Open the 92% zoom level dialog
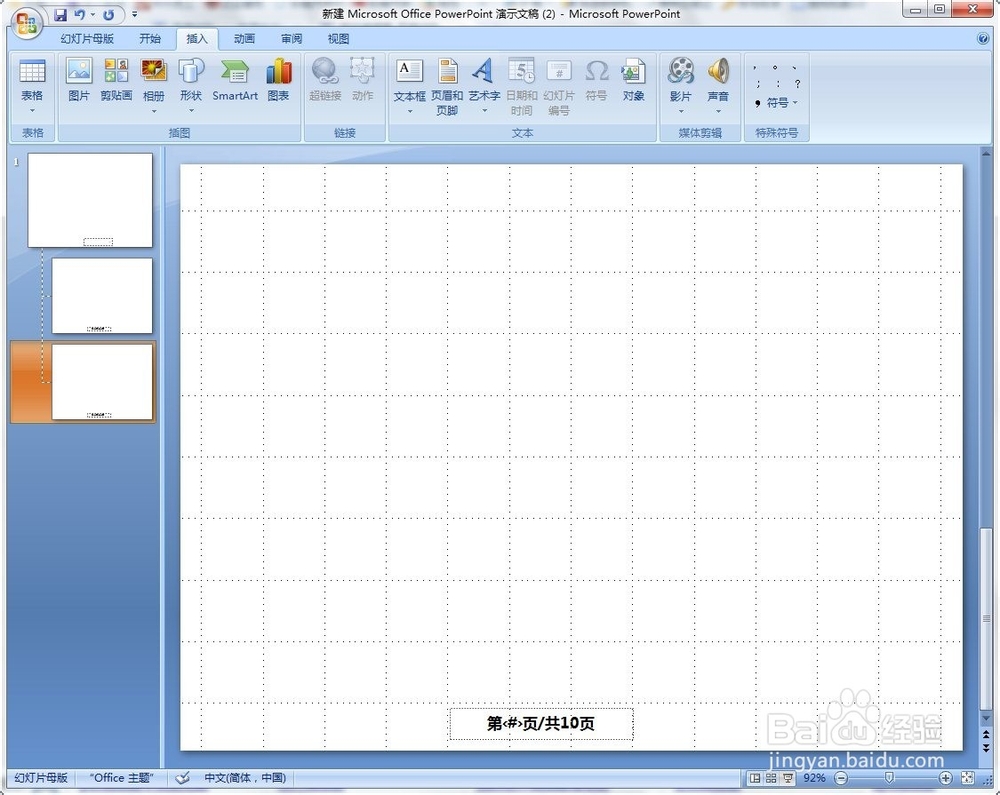The height and width of the screenshot is (795, 1000). coord(814,778)
